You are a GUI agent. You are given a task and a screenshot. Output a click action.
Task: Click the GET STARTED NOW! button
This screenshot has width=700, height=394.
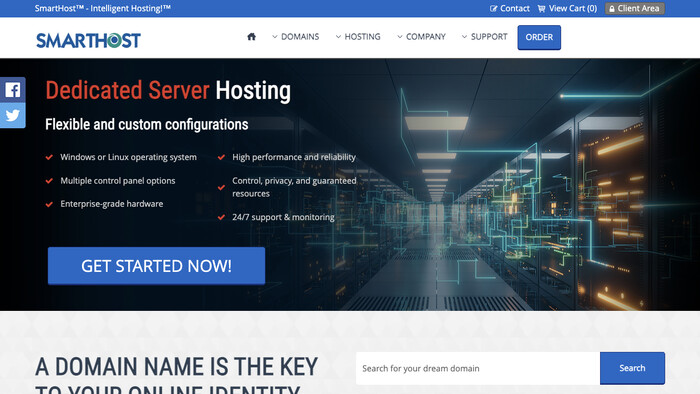156,266
